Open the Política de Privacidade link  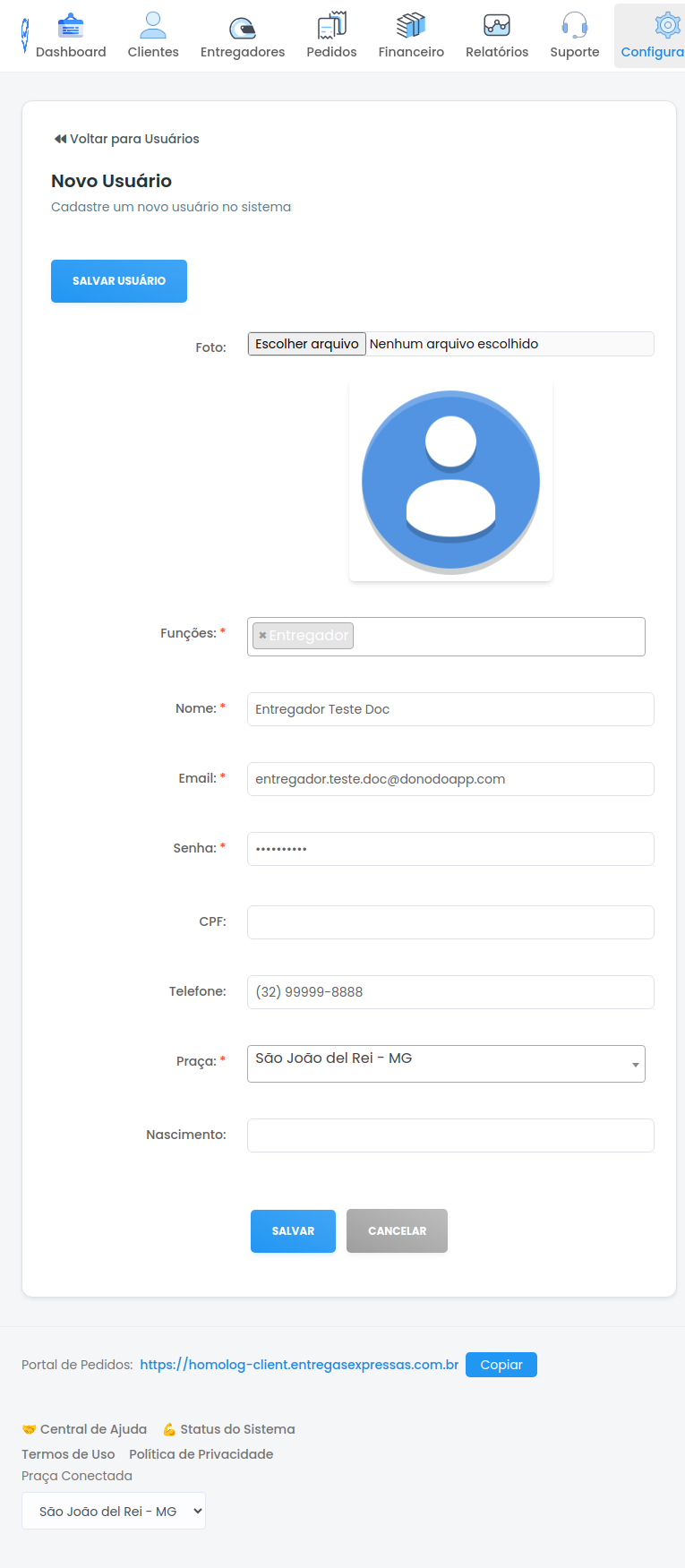pos(201,1454)
